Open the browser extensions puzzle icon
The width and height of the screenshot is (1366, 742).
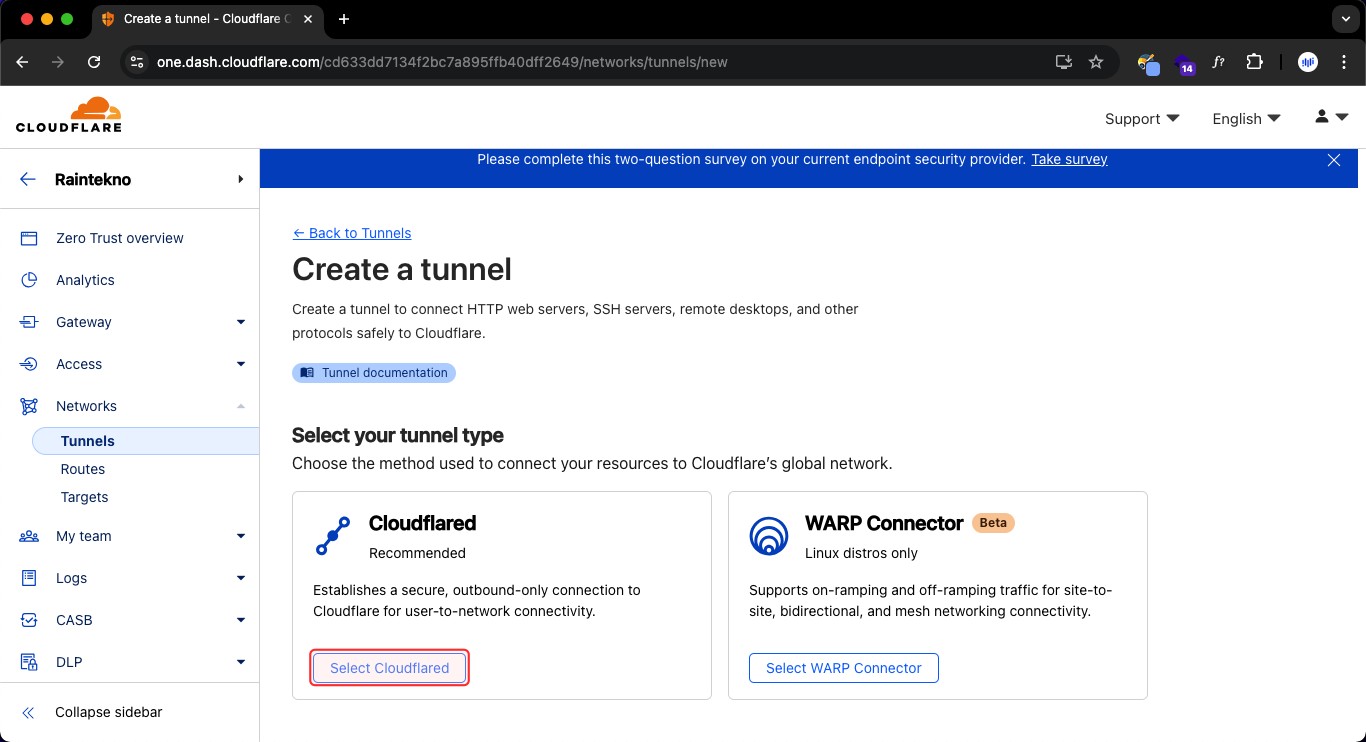(1254, 62)
